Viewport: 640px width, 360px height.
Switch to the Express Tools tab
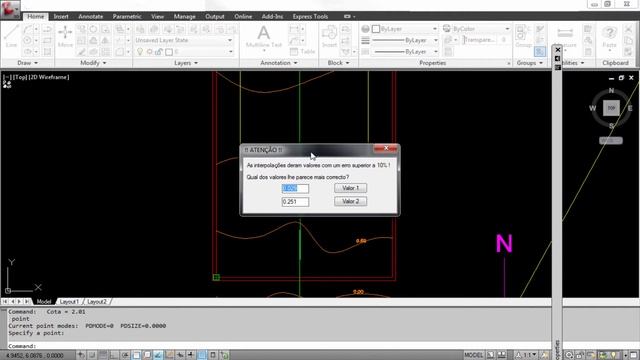[x=310, y=16]
